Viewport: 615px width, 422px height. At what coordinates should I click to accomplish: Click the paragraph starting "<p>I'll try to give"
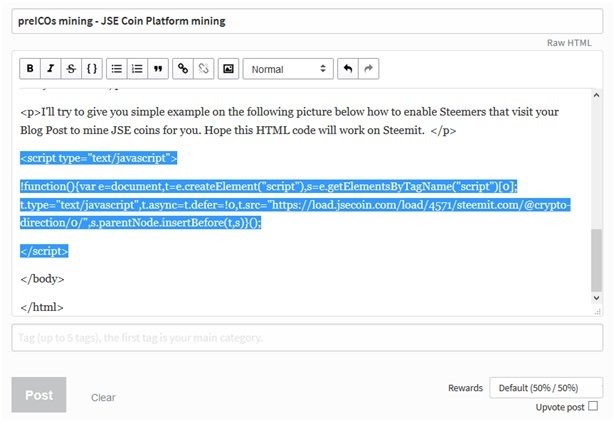[289, 121]
